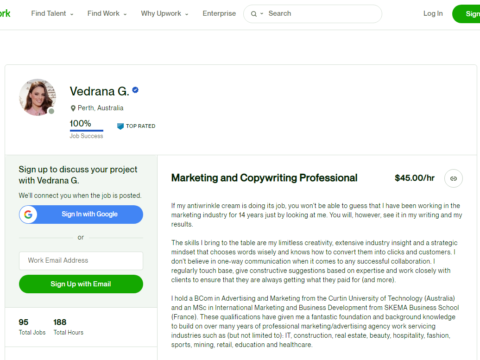Viewport: 480px width, 360px height.
Task: Click the location pin icon by Perth
Action: (x=73, y=108)
